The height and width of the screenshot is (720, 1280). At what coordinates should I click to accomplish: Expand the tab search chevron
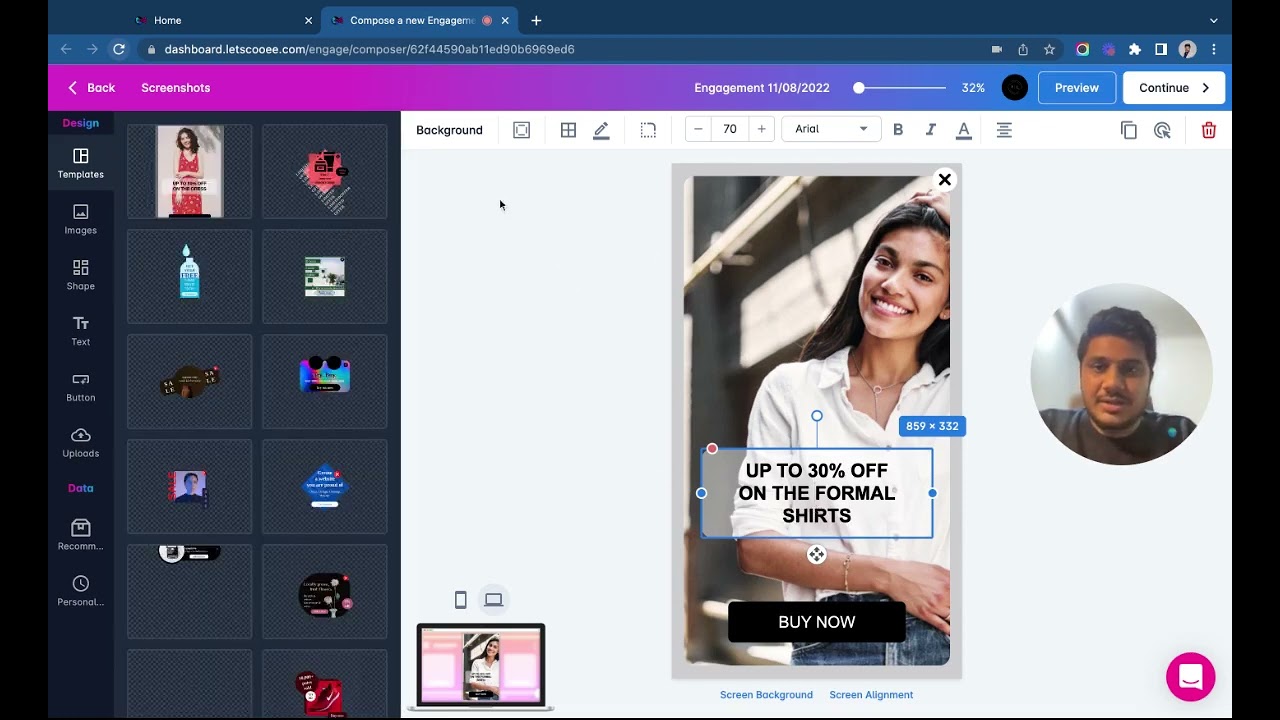pyautogui.click(x=1214, y=20)
